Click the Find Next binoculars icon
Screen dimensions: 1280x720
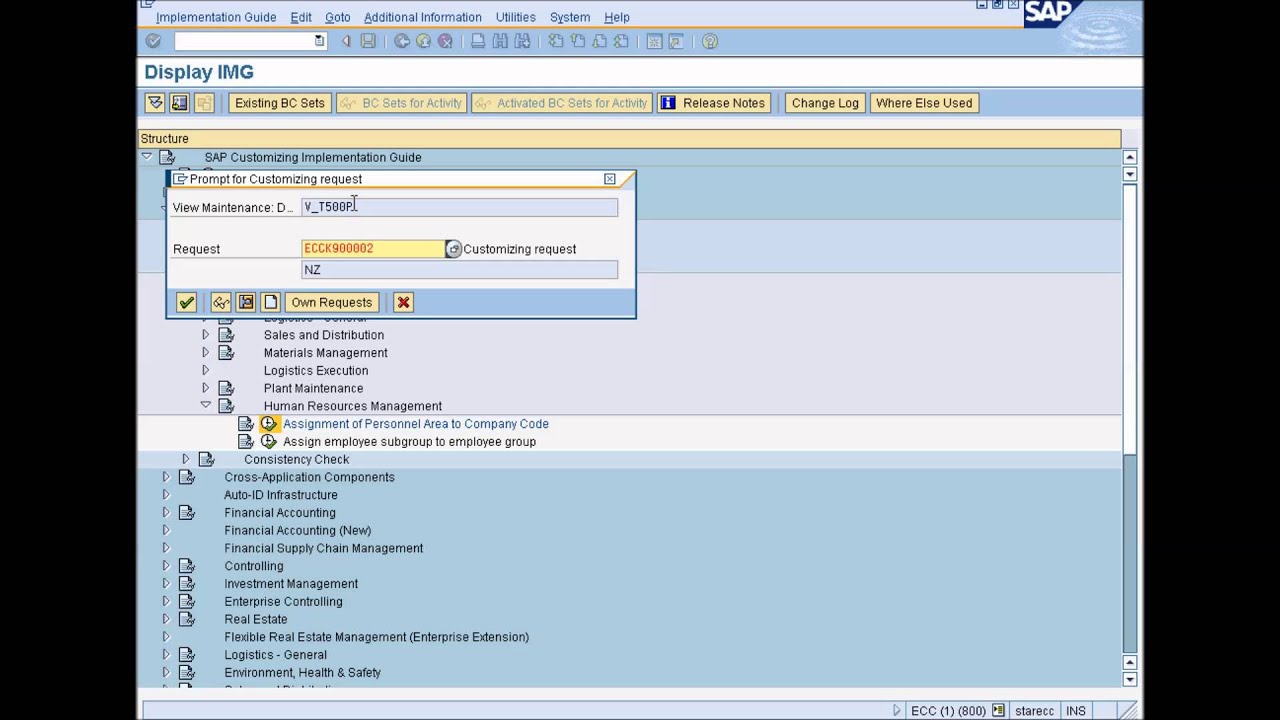pos(522,41)
